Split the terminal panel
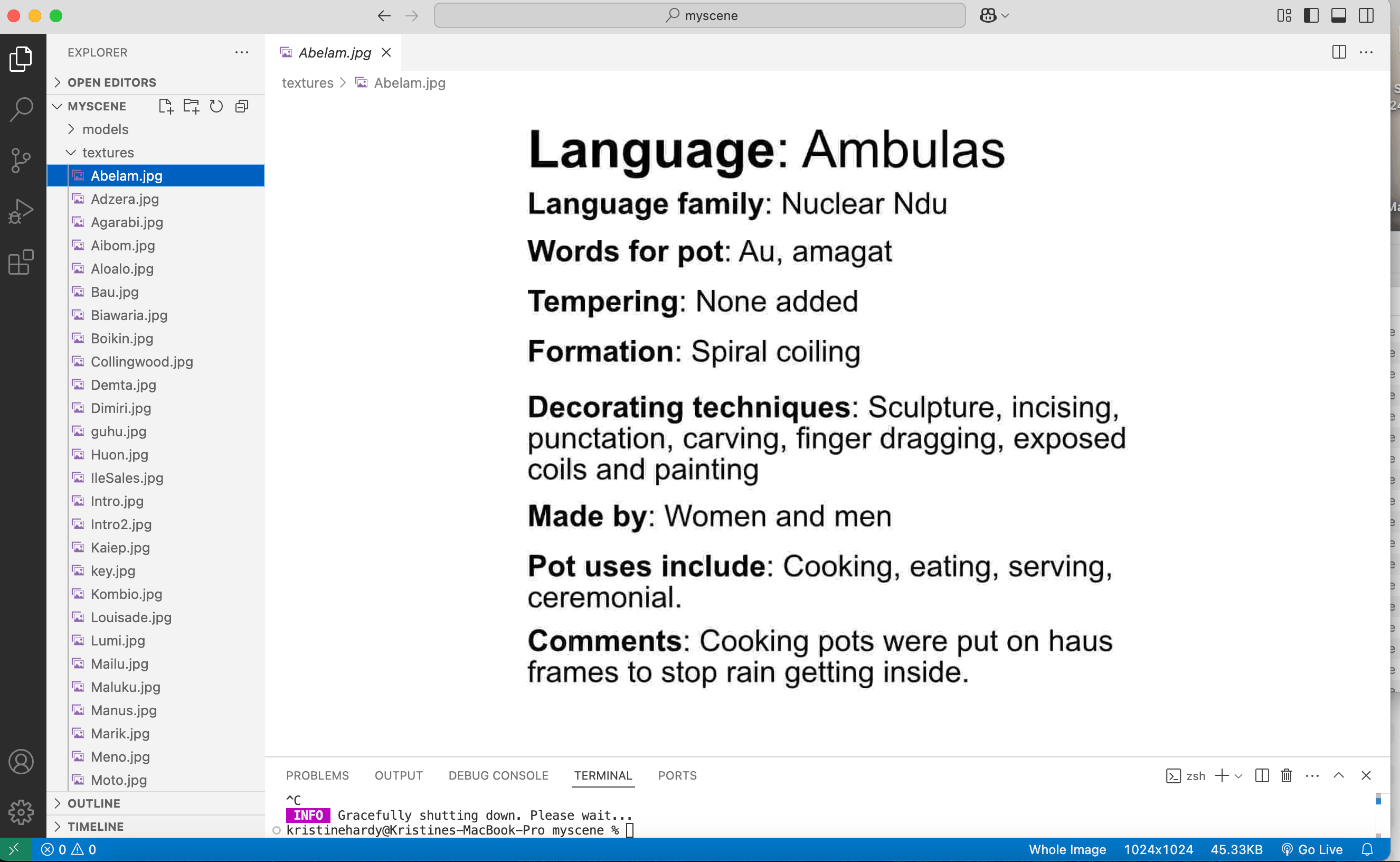The height and width of the screenshot is (862, 1400). coord(1262,775)
